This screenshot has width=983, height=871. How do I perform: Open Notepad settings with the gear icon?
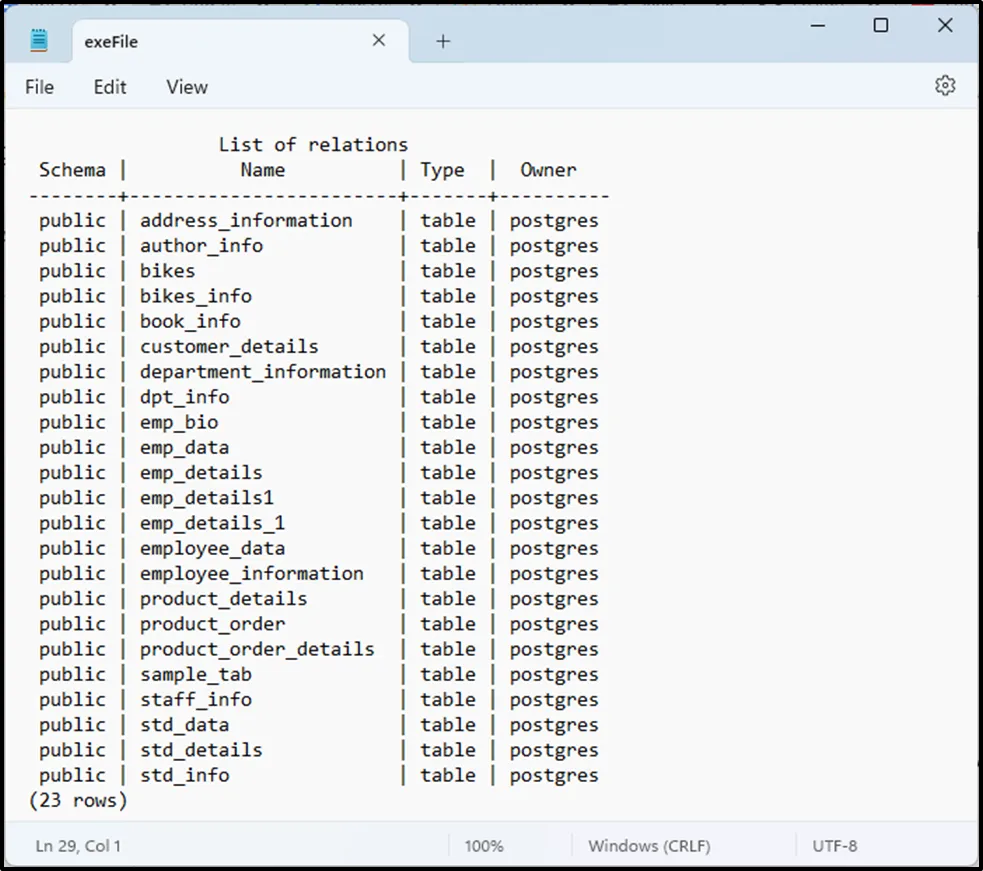[x=944, y=86]
